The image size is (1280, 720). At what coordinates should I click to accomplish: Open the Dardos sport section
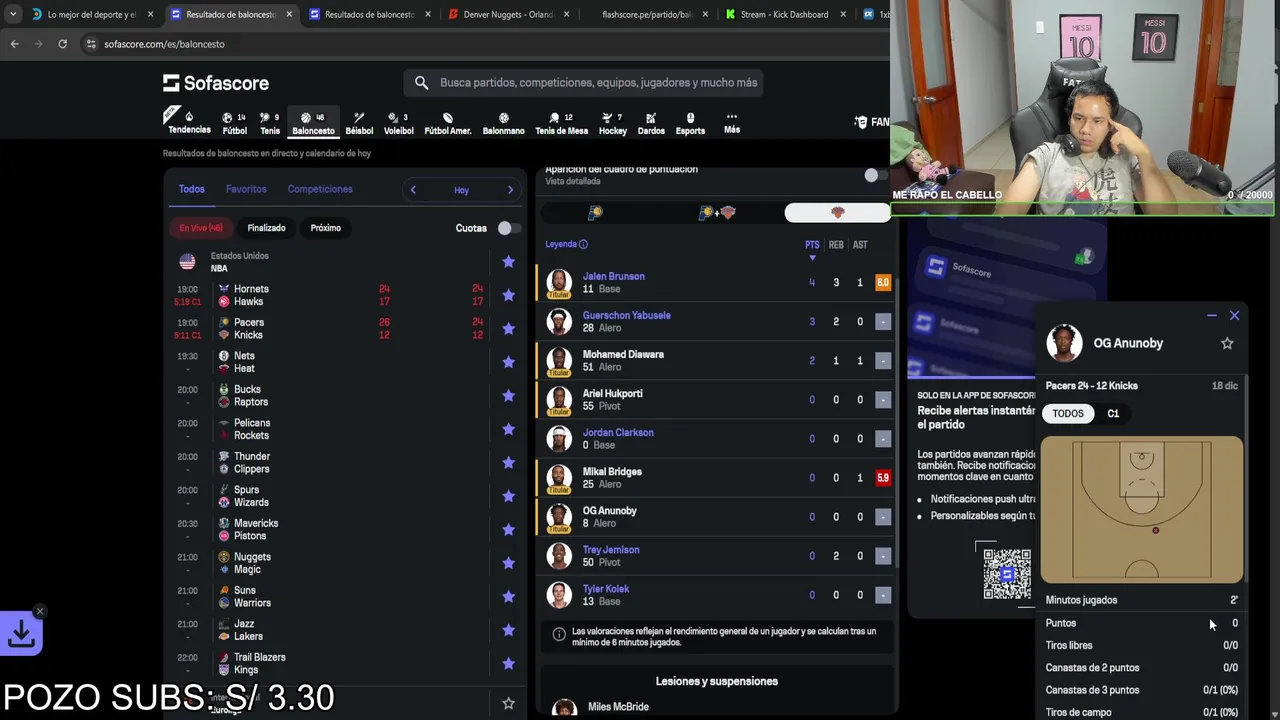tap(651, 123)
